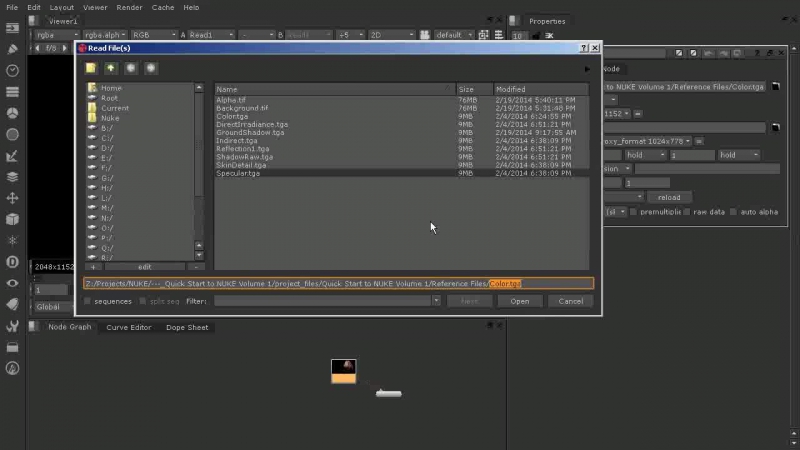The image size is (800, 450).
Task: Open the Filter dropdown arrow
Action: coord(436,302)
